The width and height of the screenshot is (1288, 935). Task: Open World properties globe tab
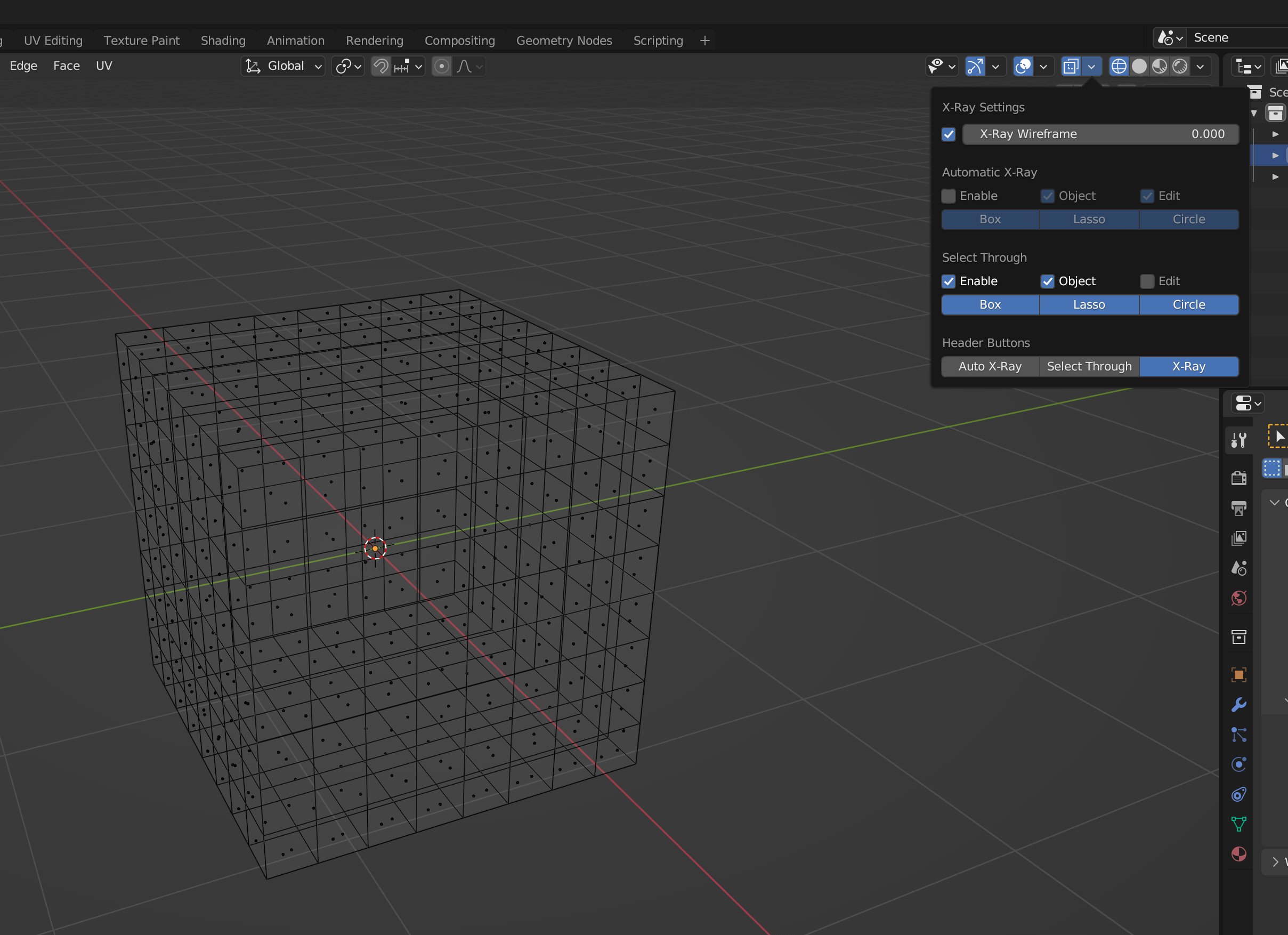(x=1238, y=598)
